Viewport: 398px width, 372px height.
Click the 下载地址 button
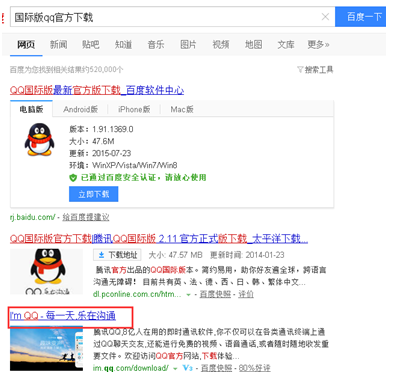[117, 255]
